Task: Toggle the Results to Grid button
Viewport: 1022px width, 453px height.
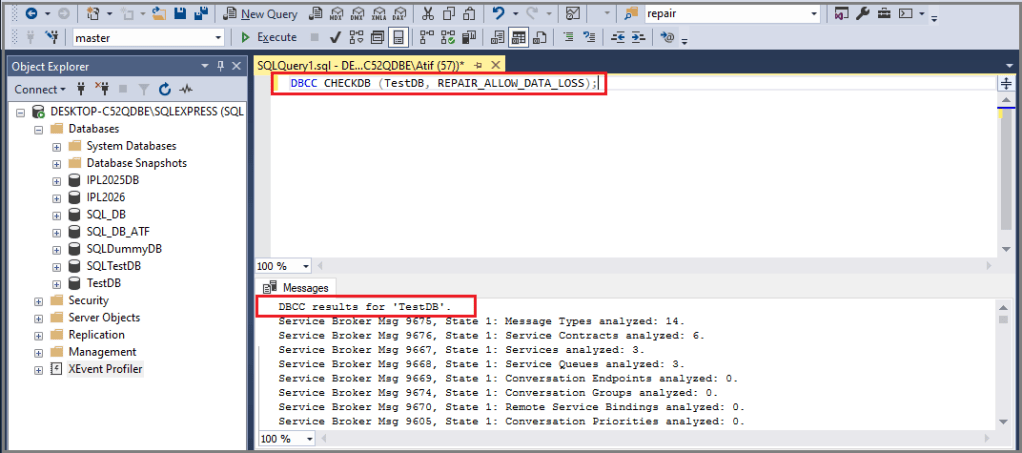Action: [518, 37]
